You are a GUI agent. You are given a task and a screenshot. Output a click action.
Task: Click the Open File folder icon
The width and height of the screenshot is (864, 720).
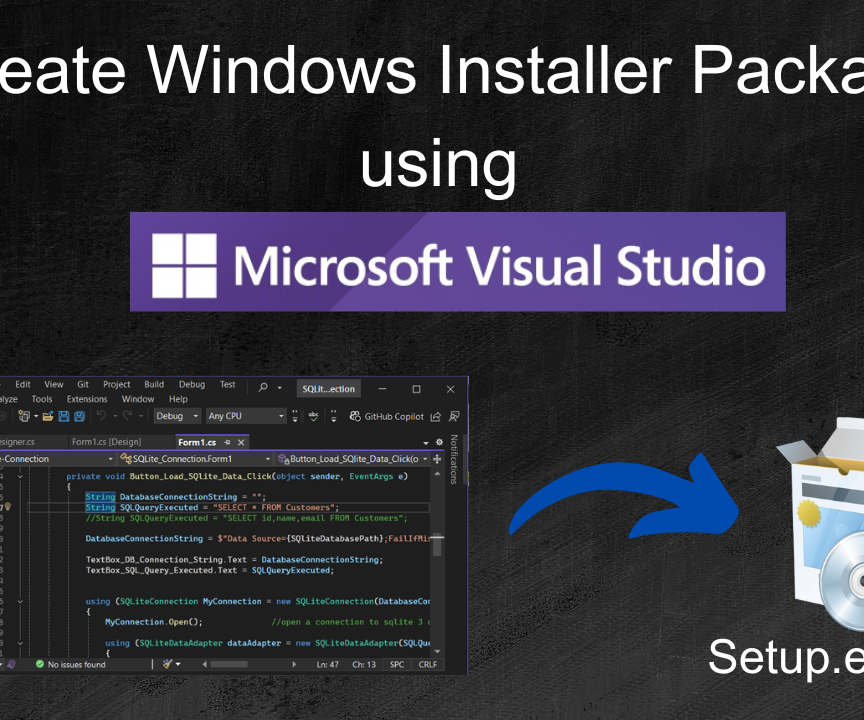pyautogui.click(x=48, y=416)
